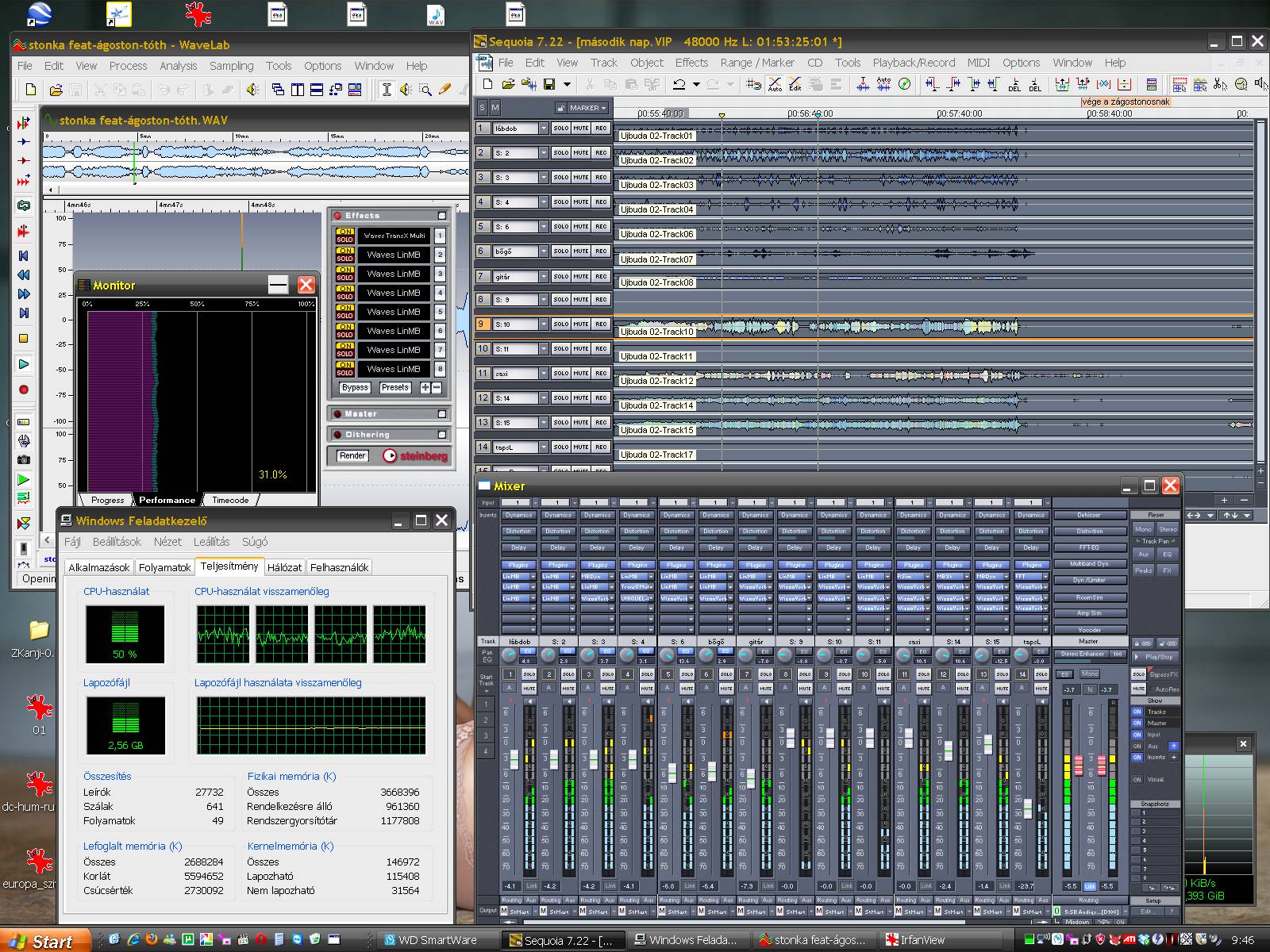Switch to Folyamatok tab in Feladatkezelő
Image resolution: width=1270 pixels, height=952 pixels.
164,567
